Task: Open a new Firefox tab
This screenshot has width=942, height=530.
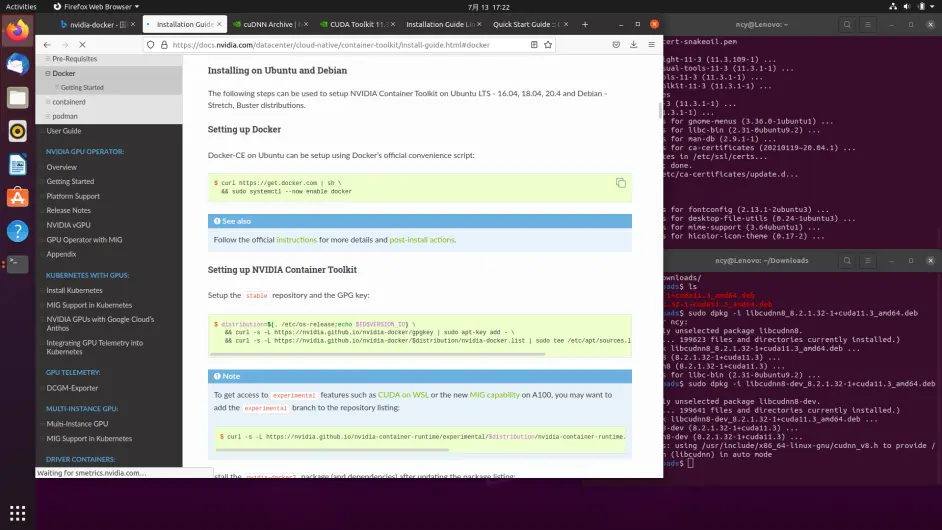Action: click(x=585, y=24)
